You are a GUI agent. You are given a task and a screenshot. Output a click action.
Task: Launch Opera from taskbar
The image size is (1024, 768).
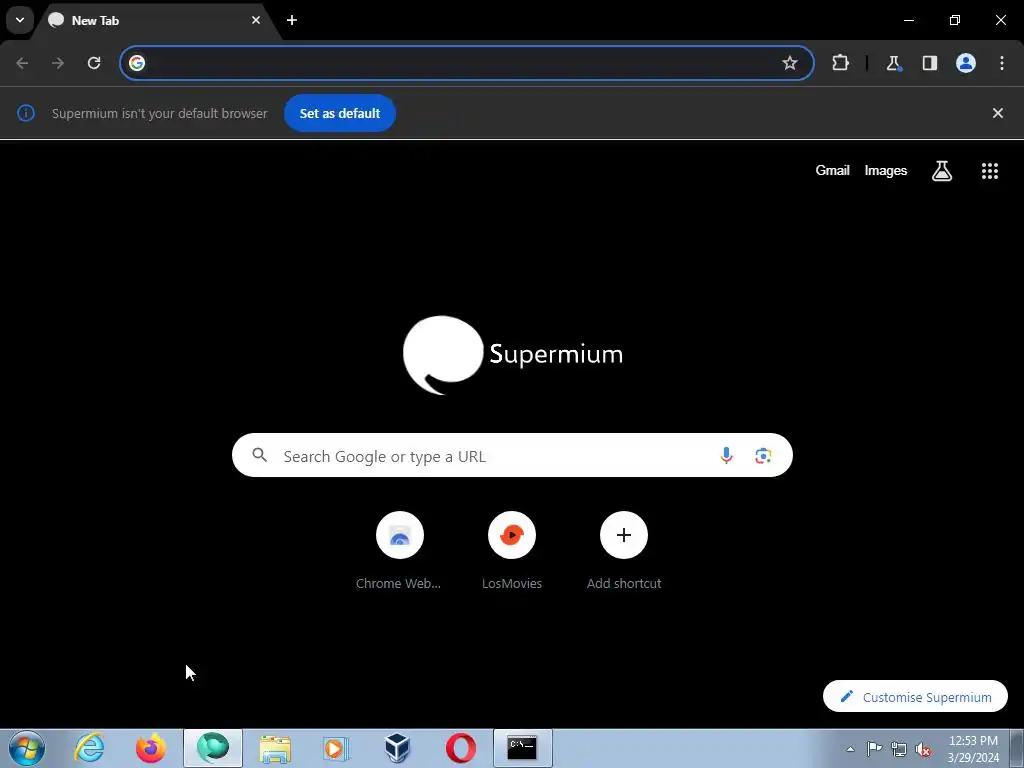pos(460,748)
